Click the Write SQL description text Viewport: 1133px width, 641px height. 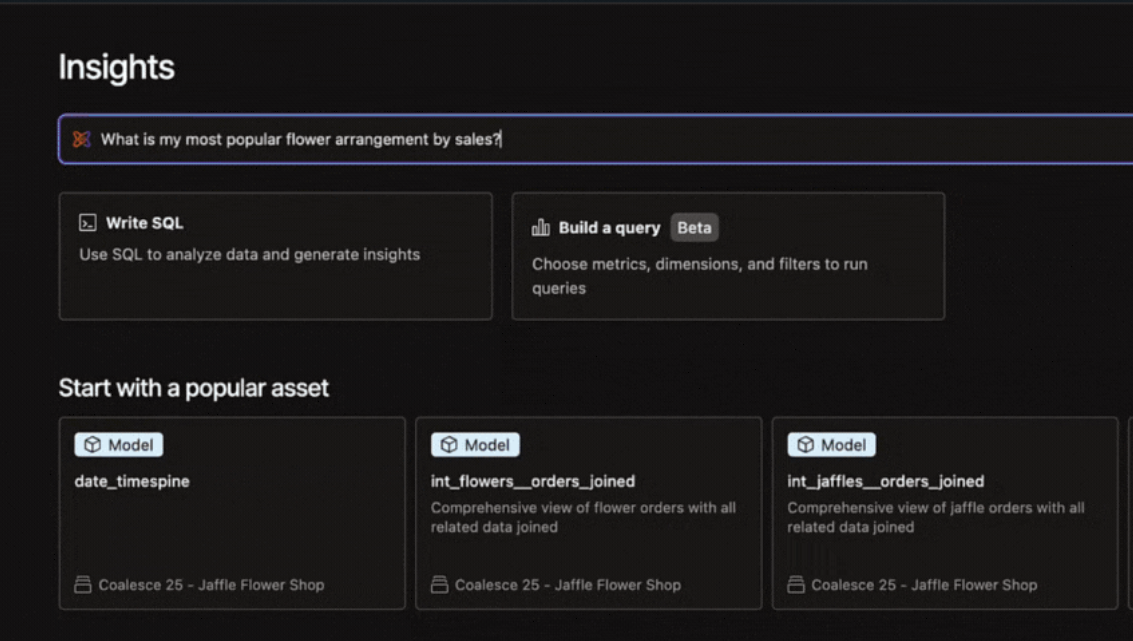click(249, 254)
